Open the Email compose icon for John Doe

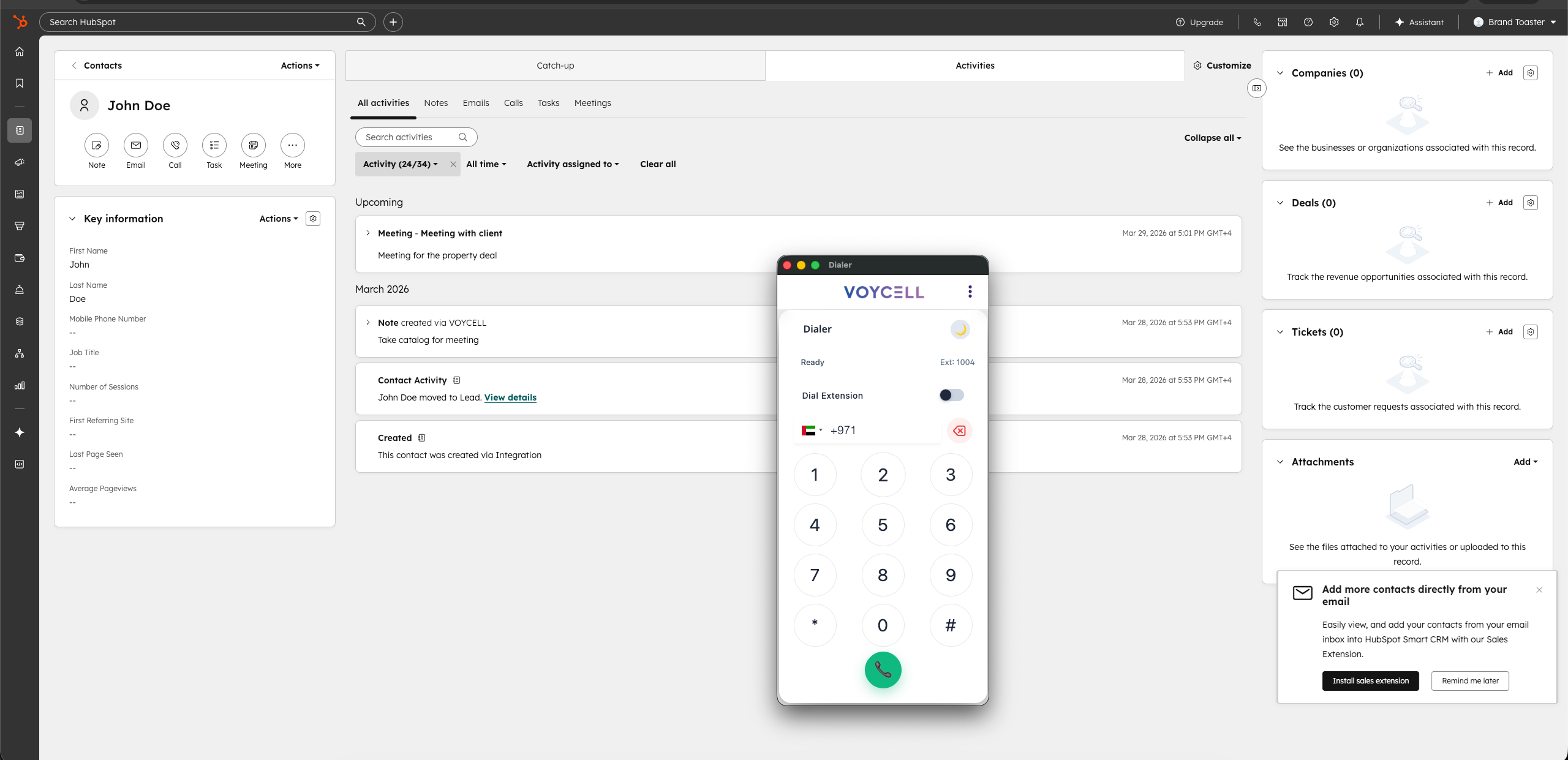[135, 145]
